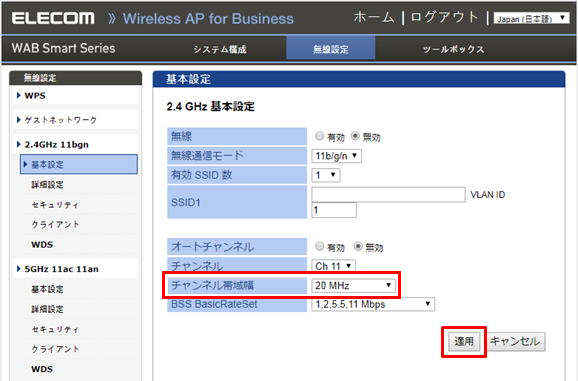This screenshot has height=381, width=578.
Task: Open the チャンネル帯域幅 20 MHz dropdown
Action: click(353, 286)
